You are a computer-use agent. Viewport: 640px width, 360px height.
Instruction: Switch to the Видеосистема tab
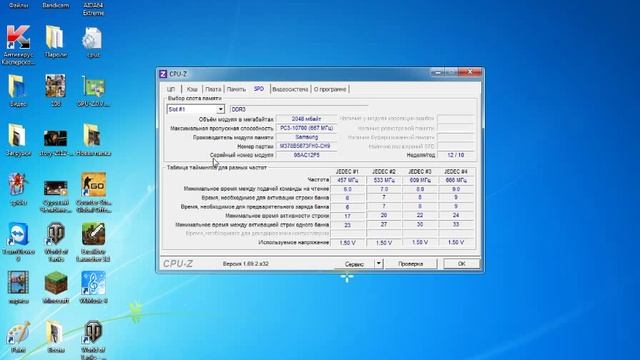coord(290,89)
